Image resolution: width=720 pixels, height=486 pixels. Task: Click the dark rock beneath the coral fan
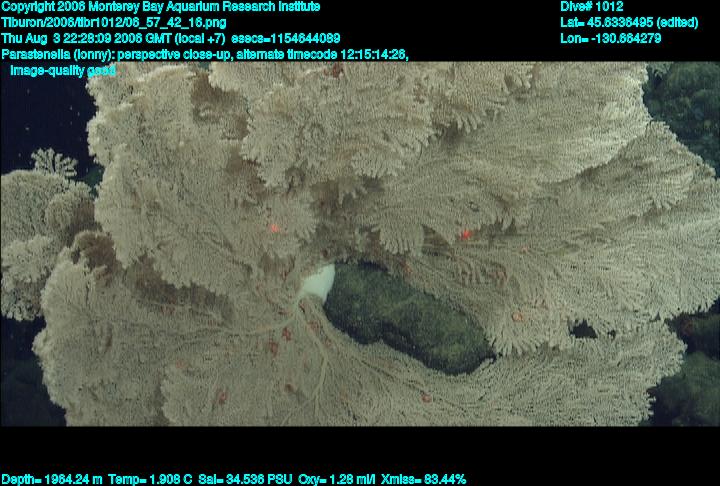click(x=410, y=320)
